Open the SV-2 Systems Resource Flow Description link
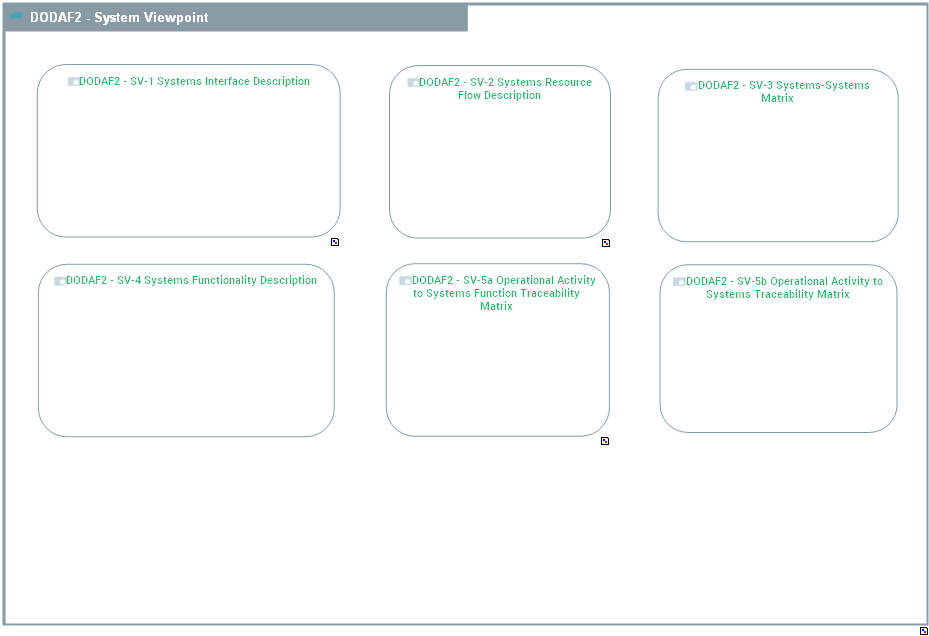 [504, 89]
